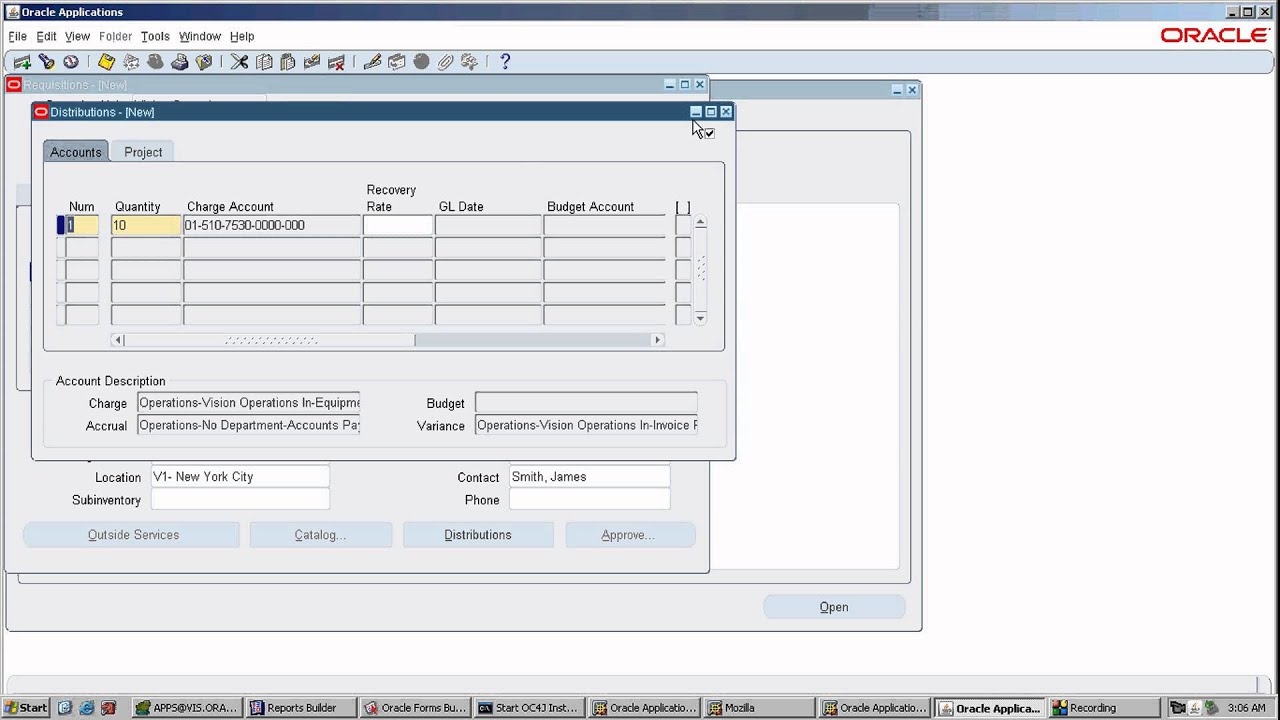Open the Folder menu
Viewport: 1280px width, 720px height.
[115, 36]
